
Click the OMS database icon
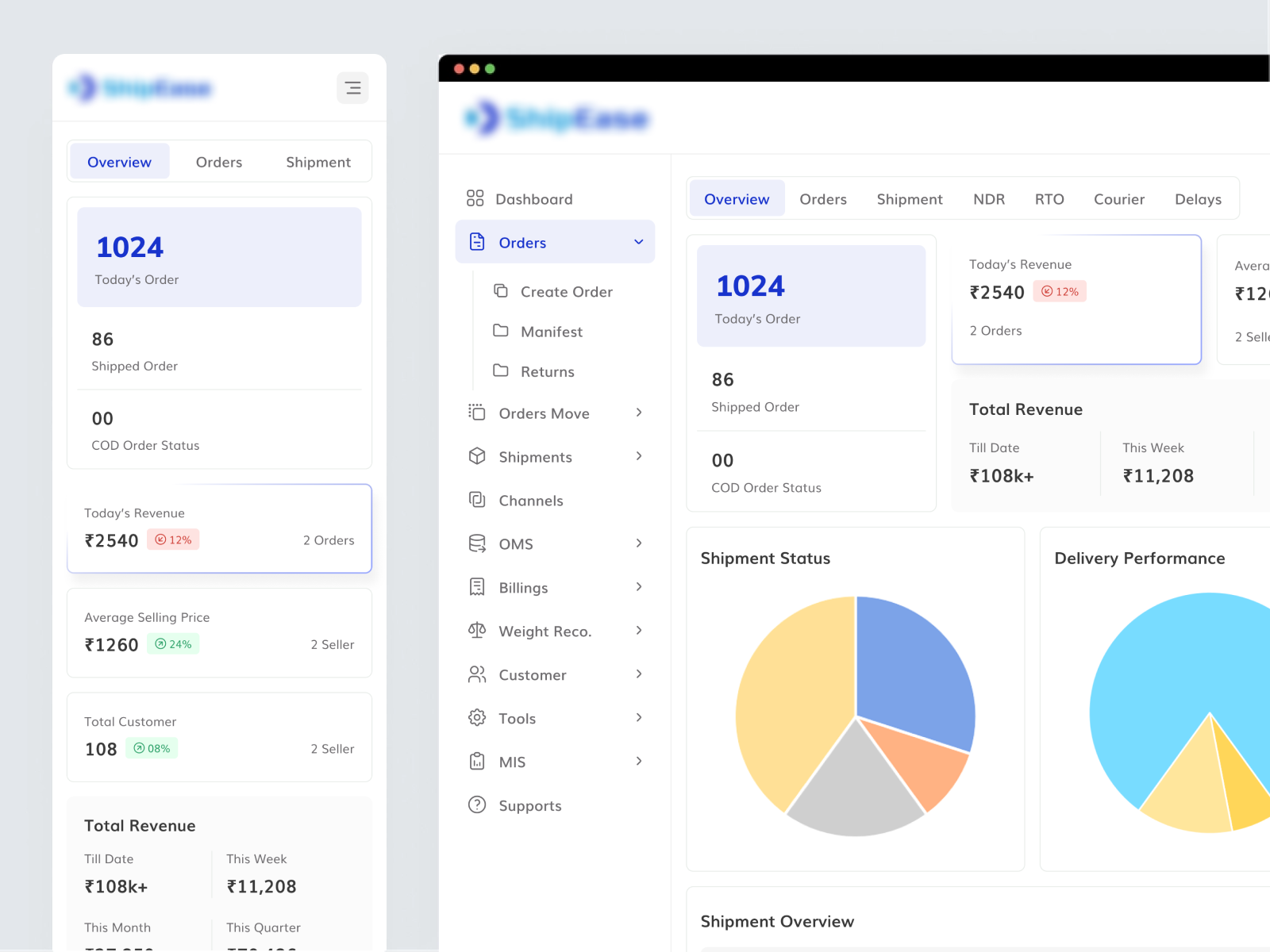pos(476,543)
